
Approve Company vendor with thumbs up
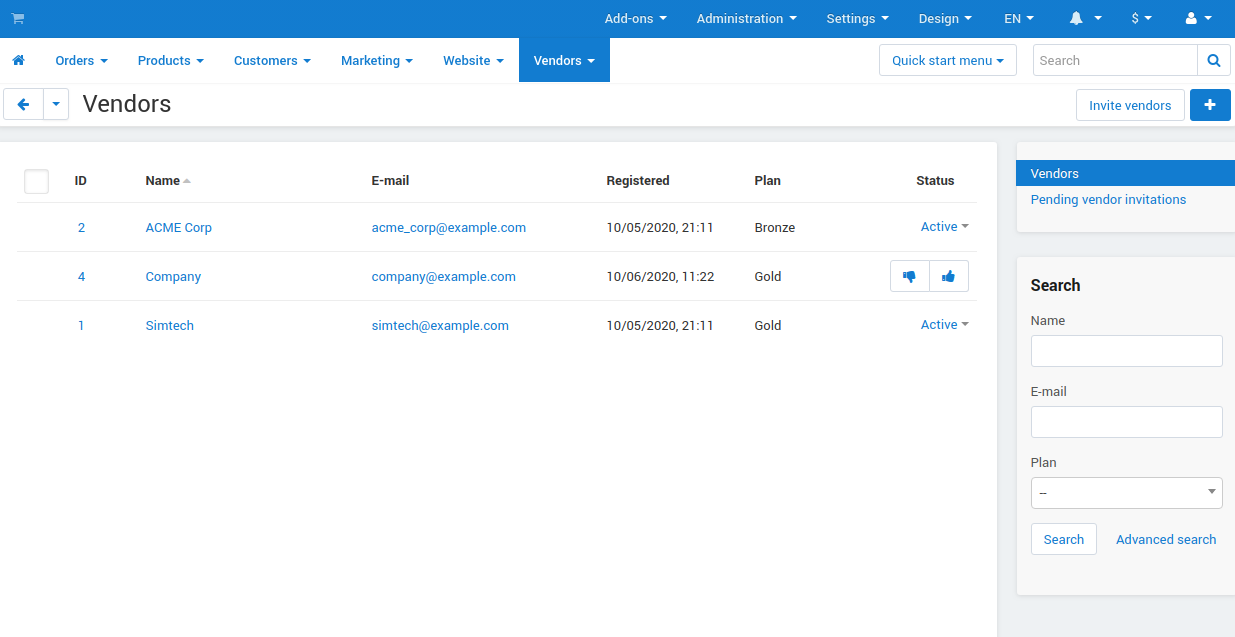(x=949, y=276)
